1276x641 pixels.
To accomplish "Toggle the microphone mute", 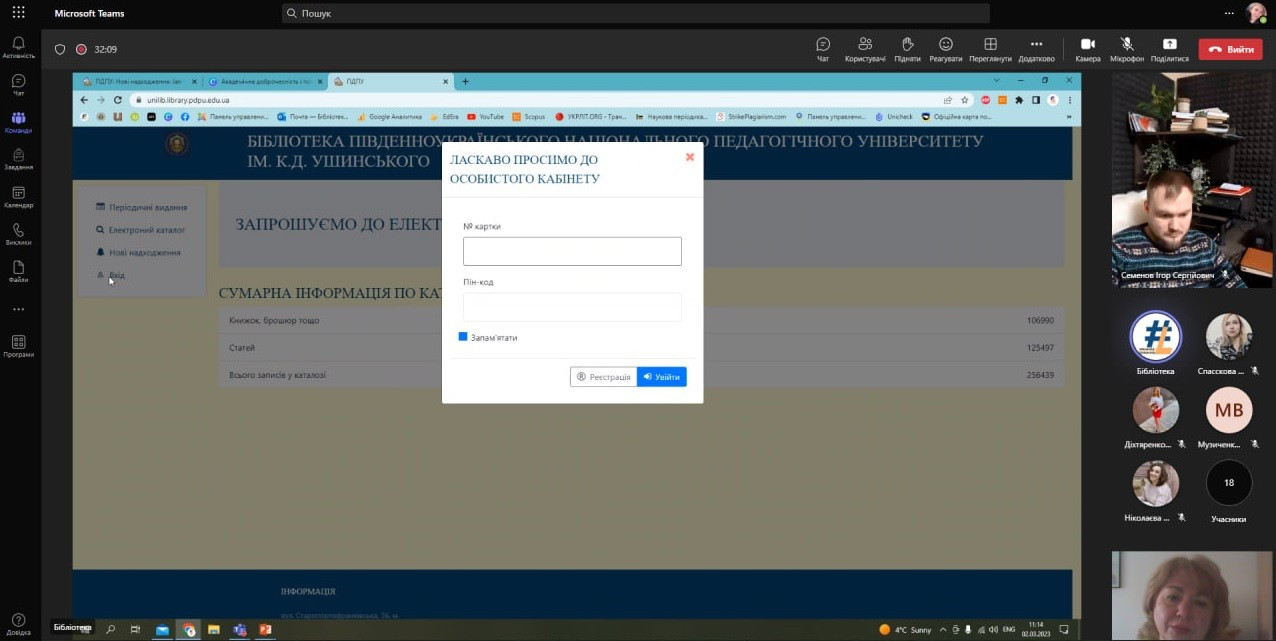I will click(x=1127, y=49).
